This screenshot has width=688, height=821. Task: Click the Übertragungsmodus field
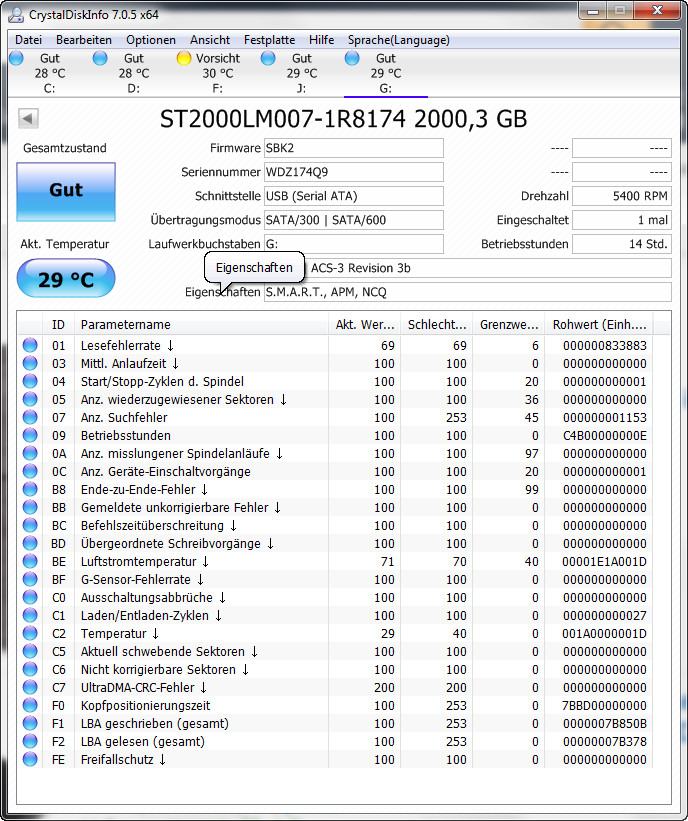pos(353,220)
